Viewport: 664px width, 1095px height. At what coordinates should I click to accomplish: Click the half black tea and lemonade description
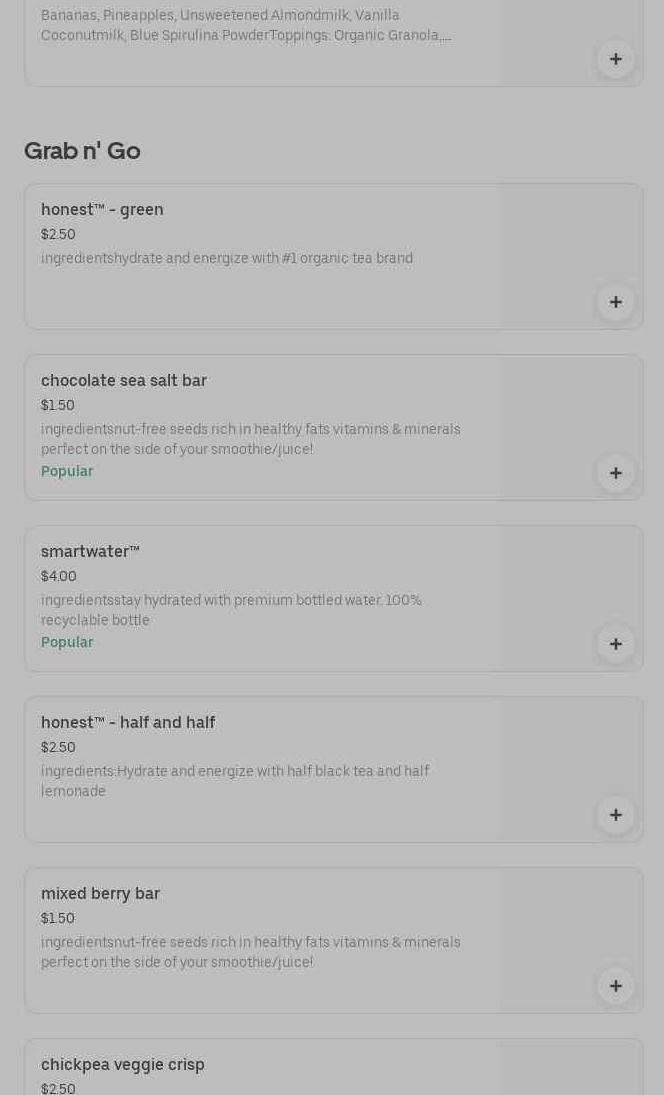[x=235, y=781]
